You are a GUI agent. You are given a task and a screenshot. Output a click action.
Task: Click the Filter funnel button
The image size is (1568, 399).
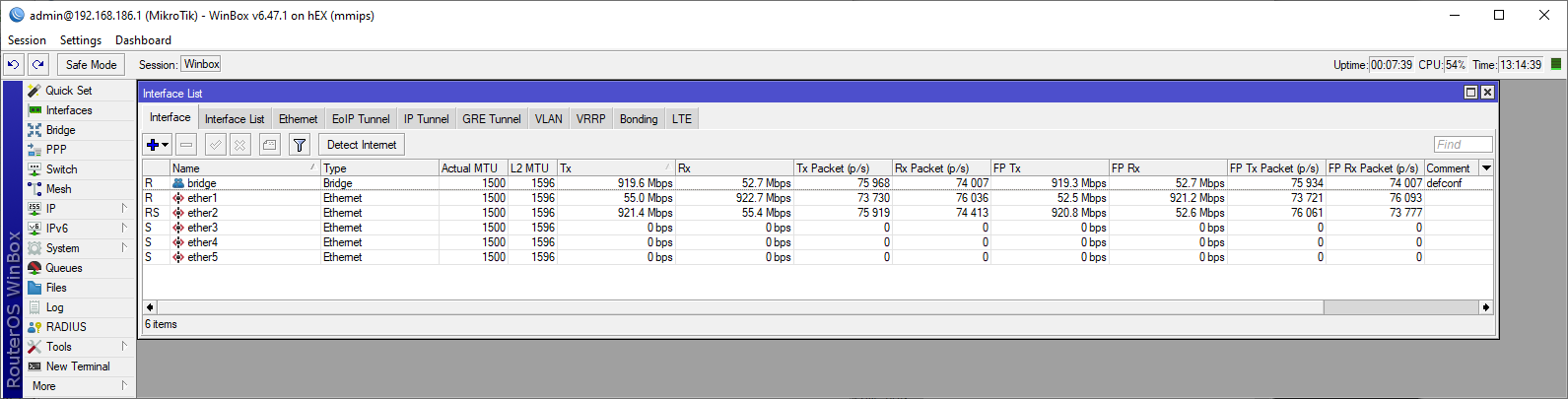[x=300, y=145]
